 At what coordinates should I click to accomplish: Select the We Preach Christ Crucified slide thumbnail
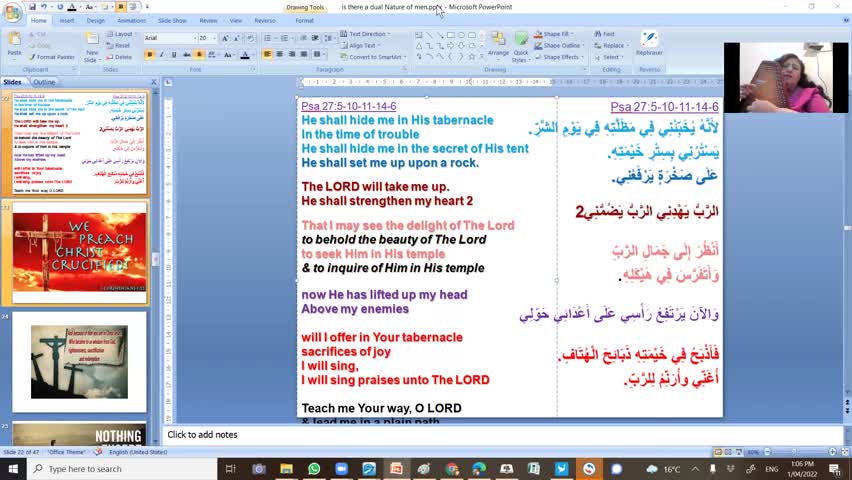80,251
